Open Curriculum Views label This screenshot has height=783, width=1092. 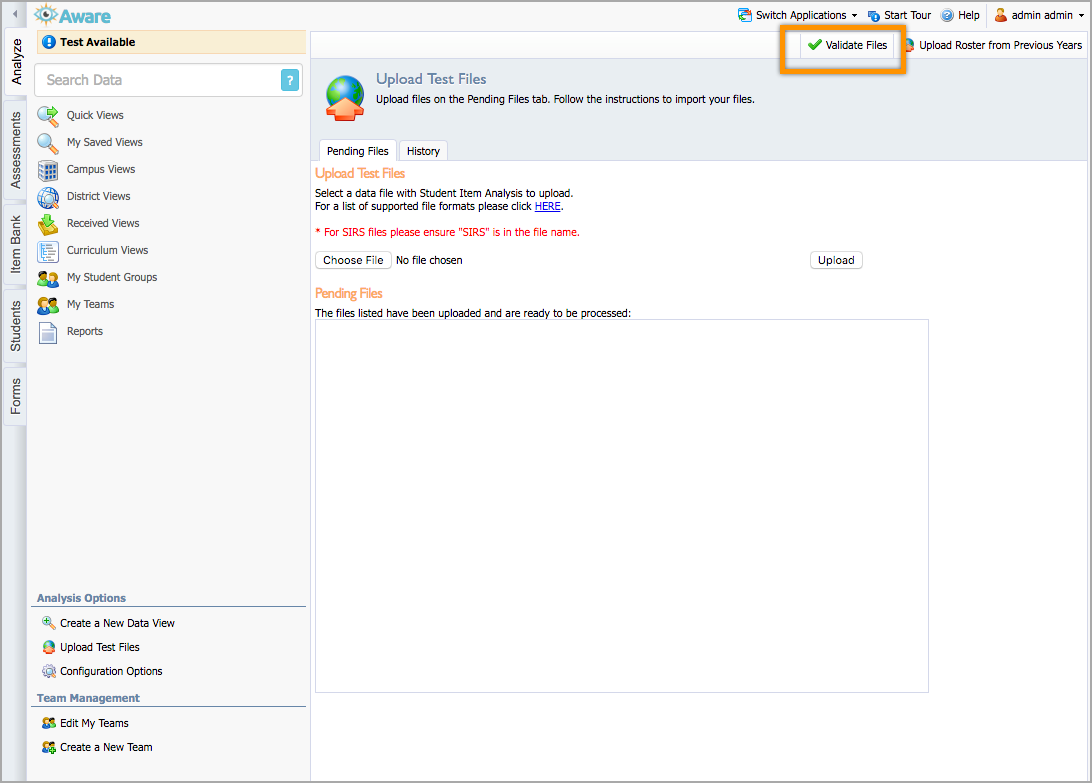coord(107,250)
